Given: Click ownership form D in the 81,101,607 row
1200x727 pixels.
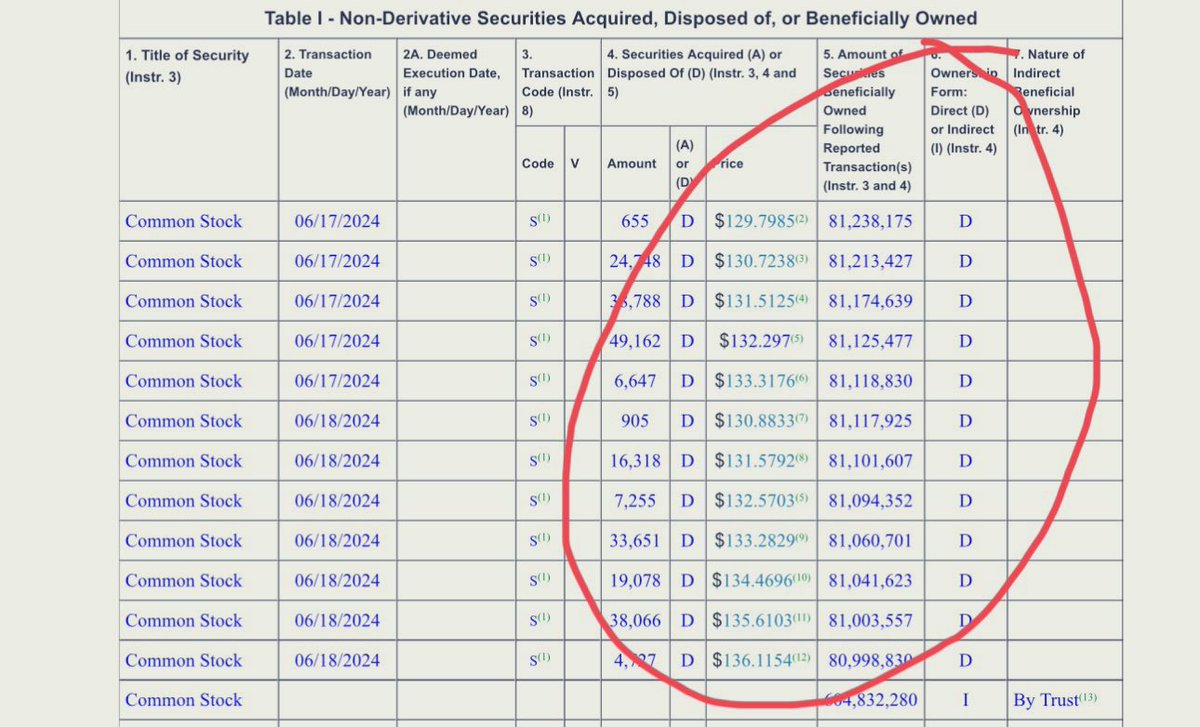Looking at the screenshot, I should pos(966,461).
